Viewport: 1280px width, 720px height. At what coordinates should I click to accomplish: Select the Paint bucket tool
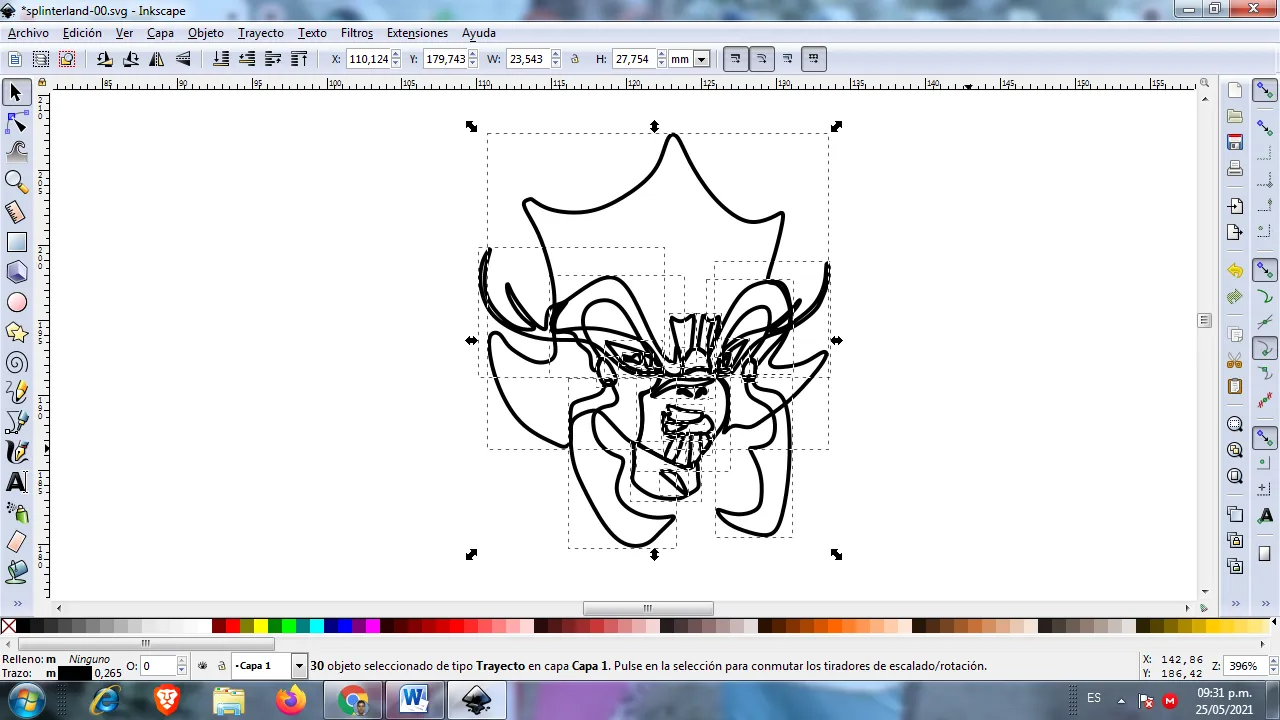click(x=16, y=572)
